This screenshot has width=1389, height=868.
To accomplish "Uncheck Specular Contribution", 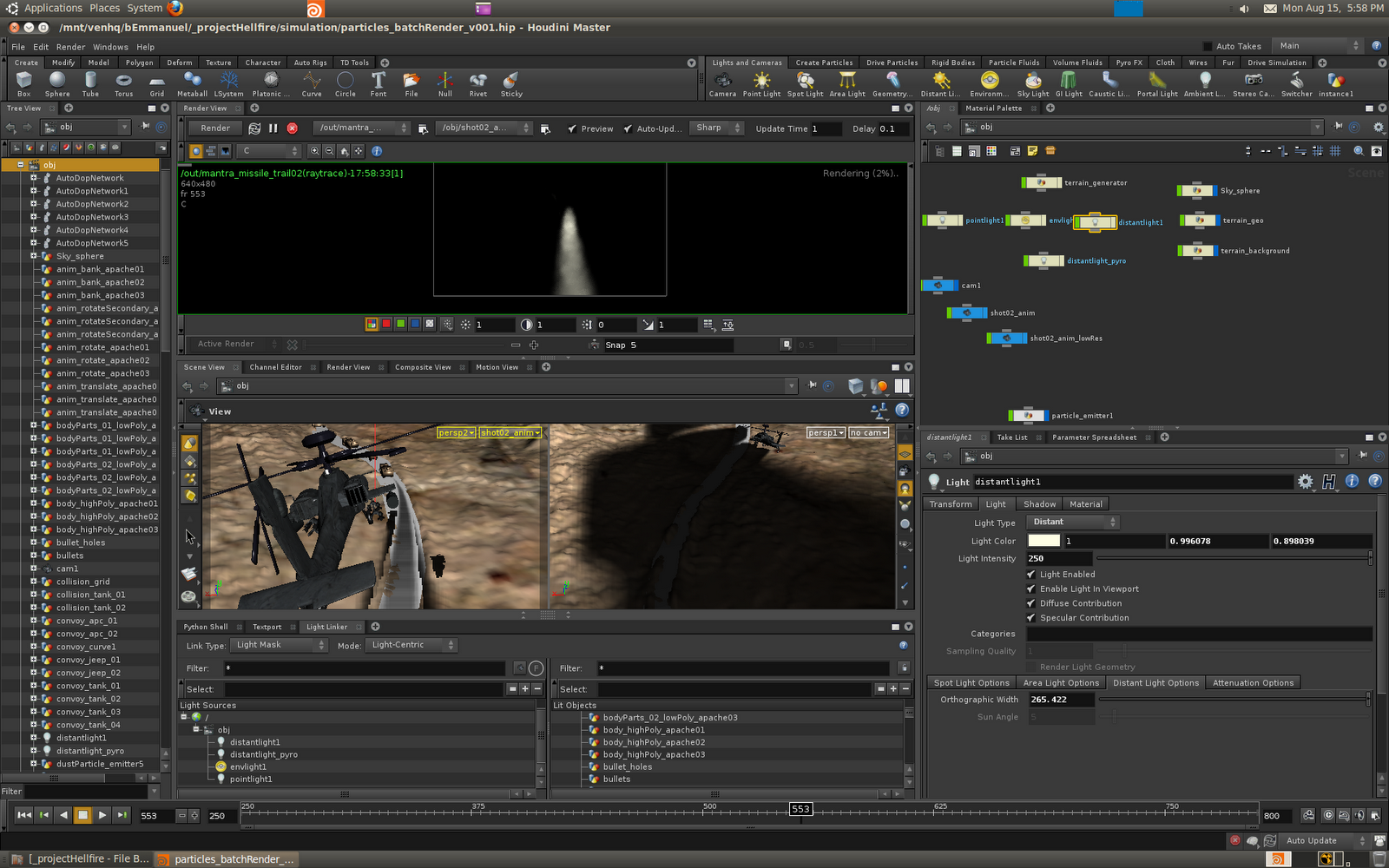I will coord(1031,618).
